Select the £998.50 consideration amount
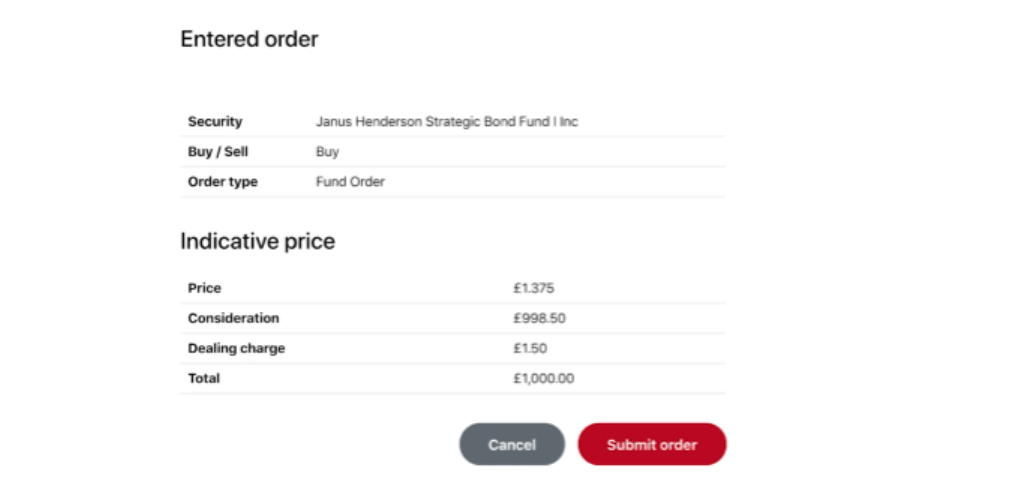 539,318
